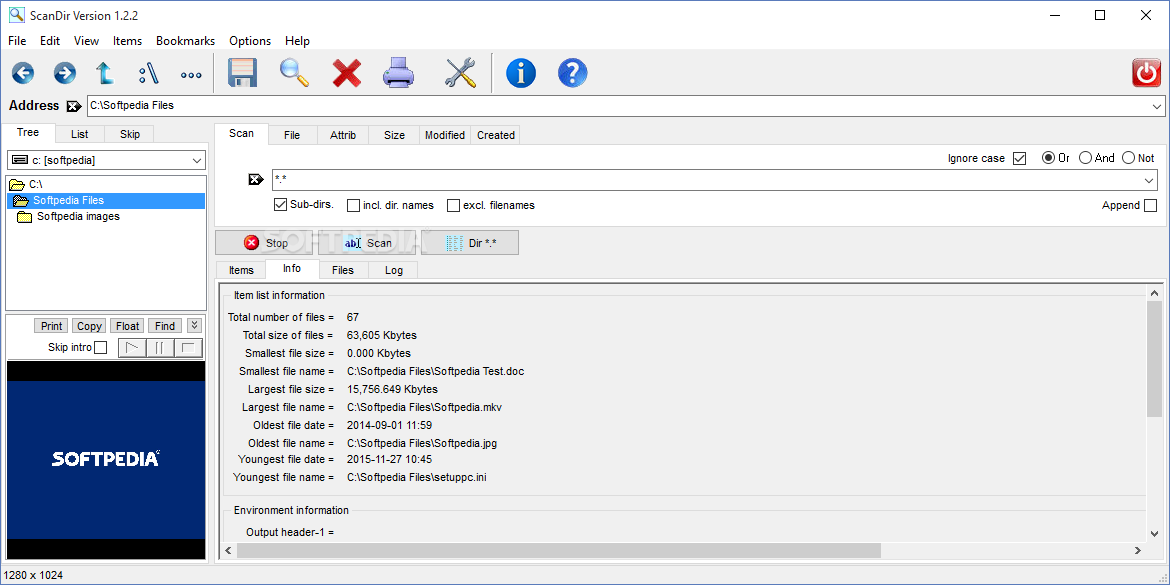Stop the preview video playback
Viewport: 1170px width, 585px height.
point(188,348)
